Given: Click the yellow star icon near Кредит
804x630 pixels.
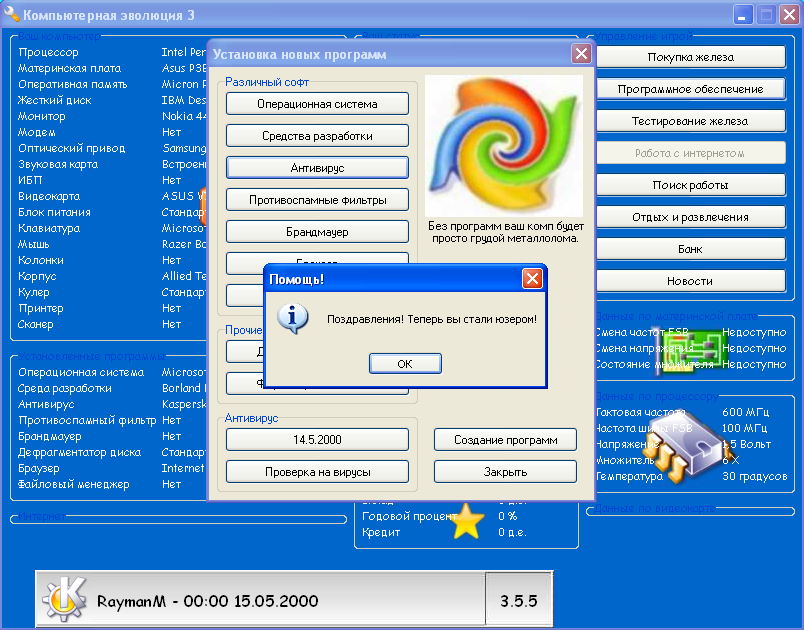Looking at the screenshot, I should [465, 522].
